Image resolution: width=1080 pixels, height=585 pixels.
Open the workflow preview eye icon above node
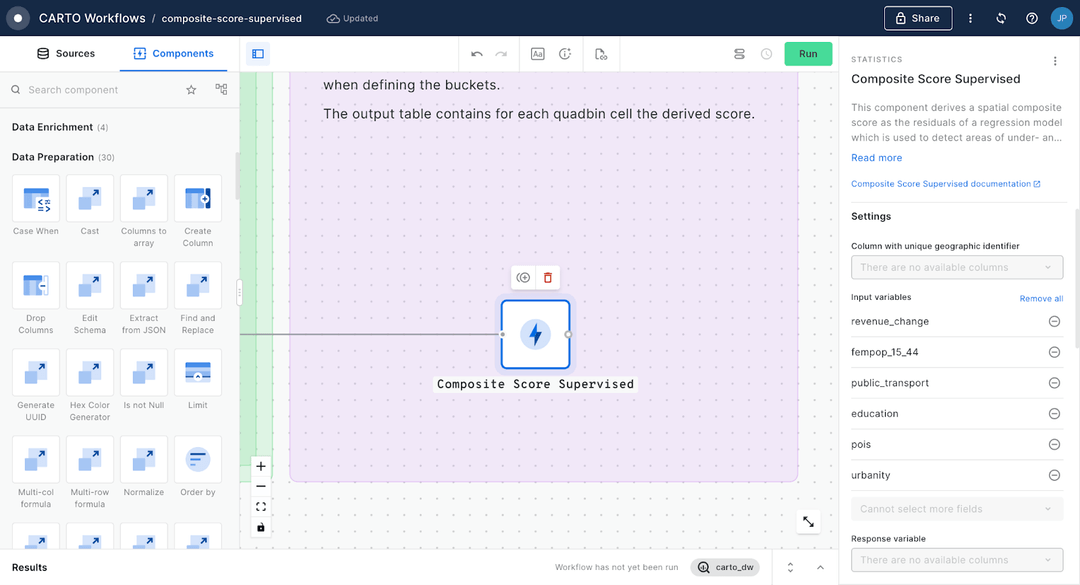tap(523, 277)
